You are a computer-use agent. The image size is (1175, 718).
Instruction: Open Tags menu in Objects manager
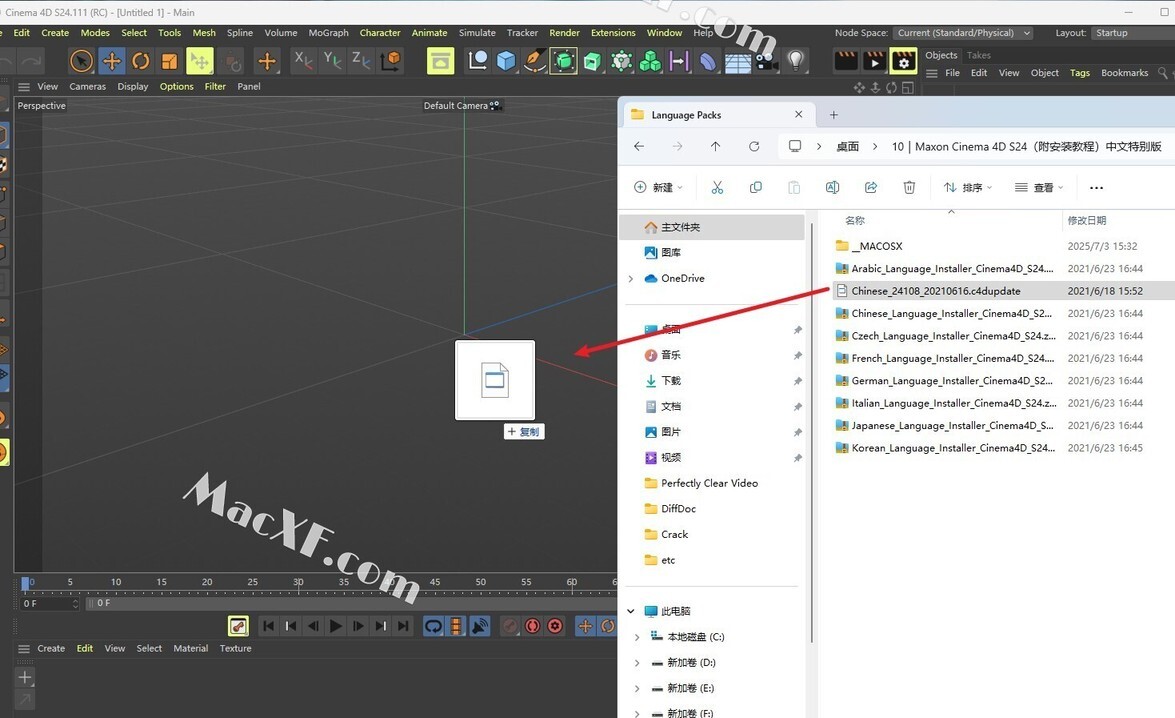pos(1080,73)
